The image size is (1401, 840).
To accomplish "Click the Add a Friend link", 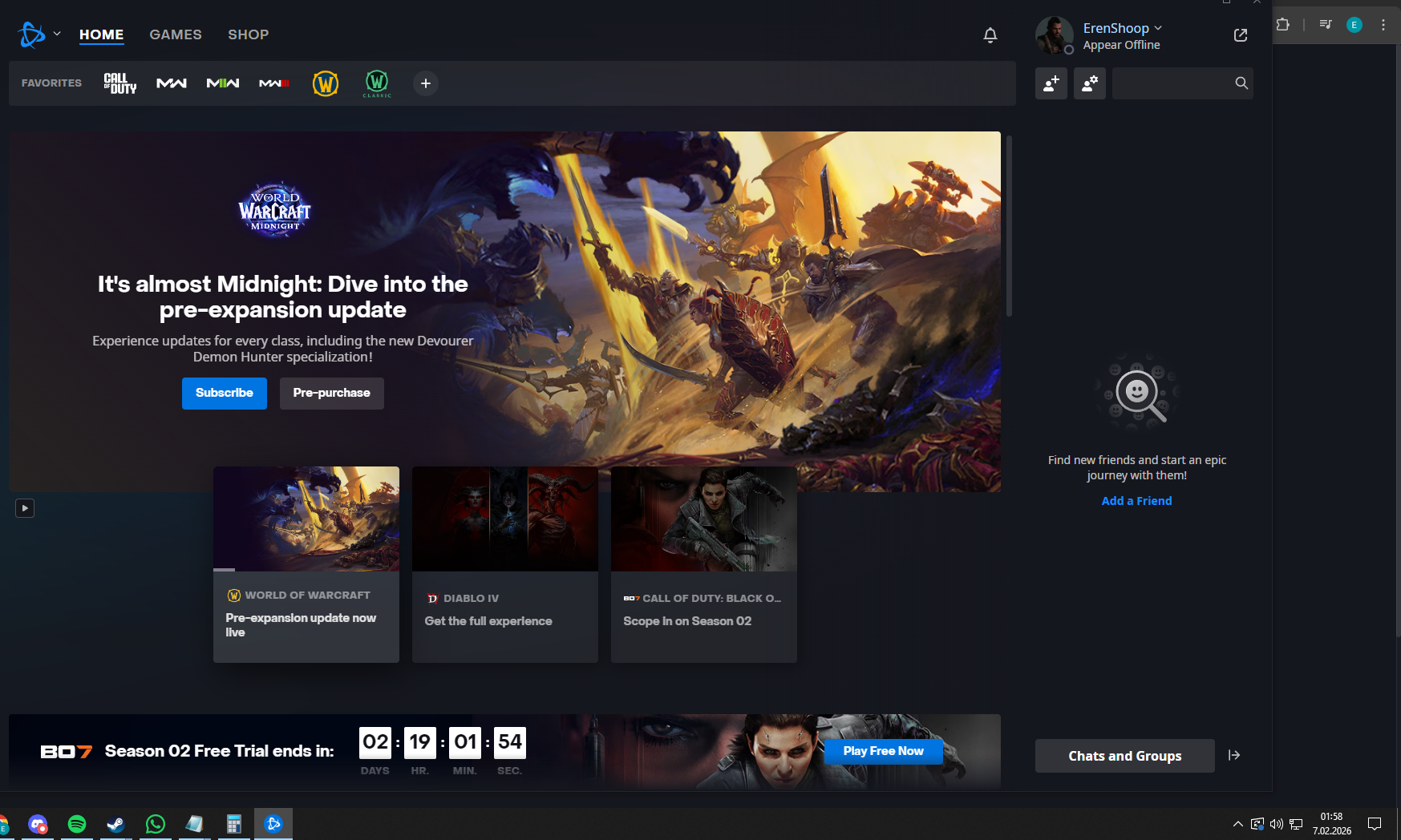I will [x=1137, y=501].
